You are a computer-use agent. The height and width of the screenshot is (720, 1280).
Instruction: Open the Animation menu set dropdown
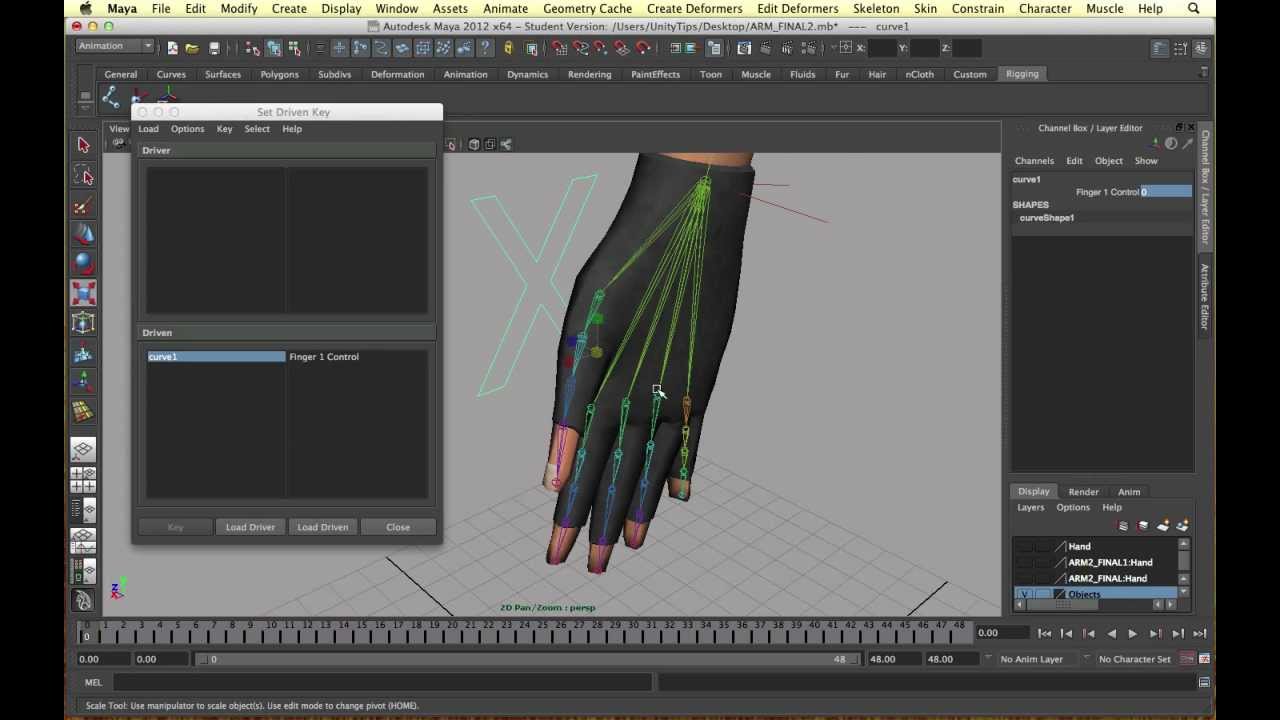[x=114, y=46]
